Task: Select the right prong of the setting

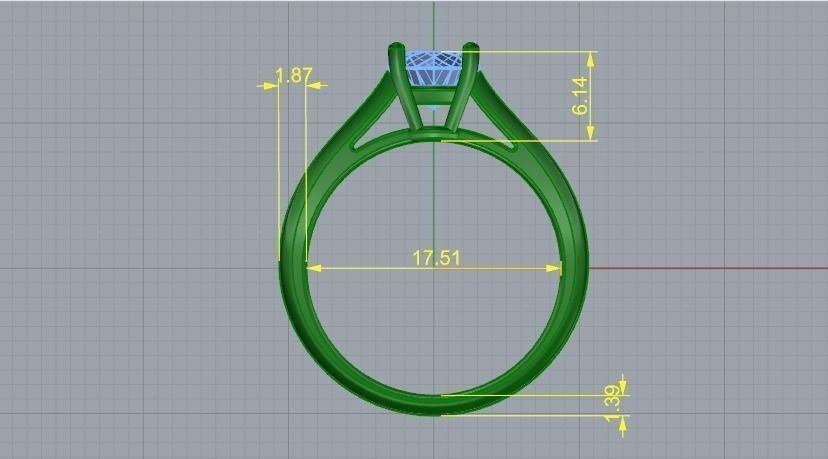Action: (463, 87)
